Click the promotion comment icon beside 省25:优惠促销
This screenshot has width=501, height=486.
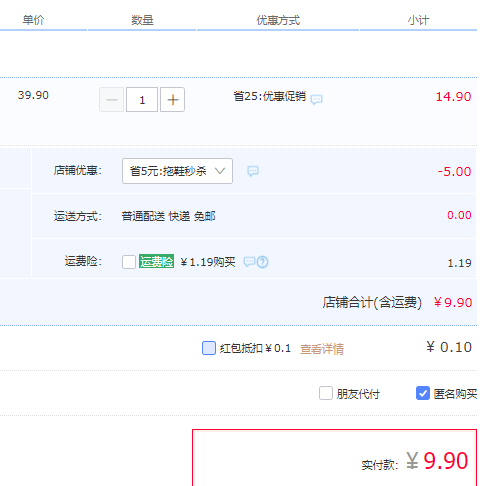pos(316,99)
